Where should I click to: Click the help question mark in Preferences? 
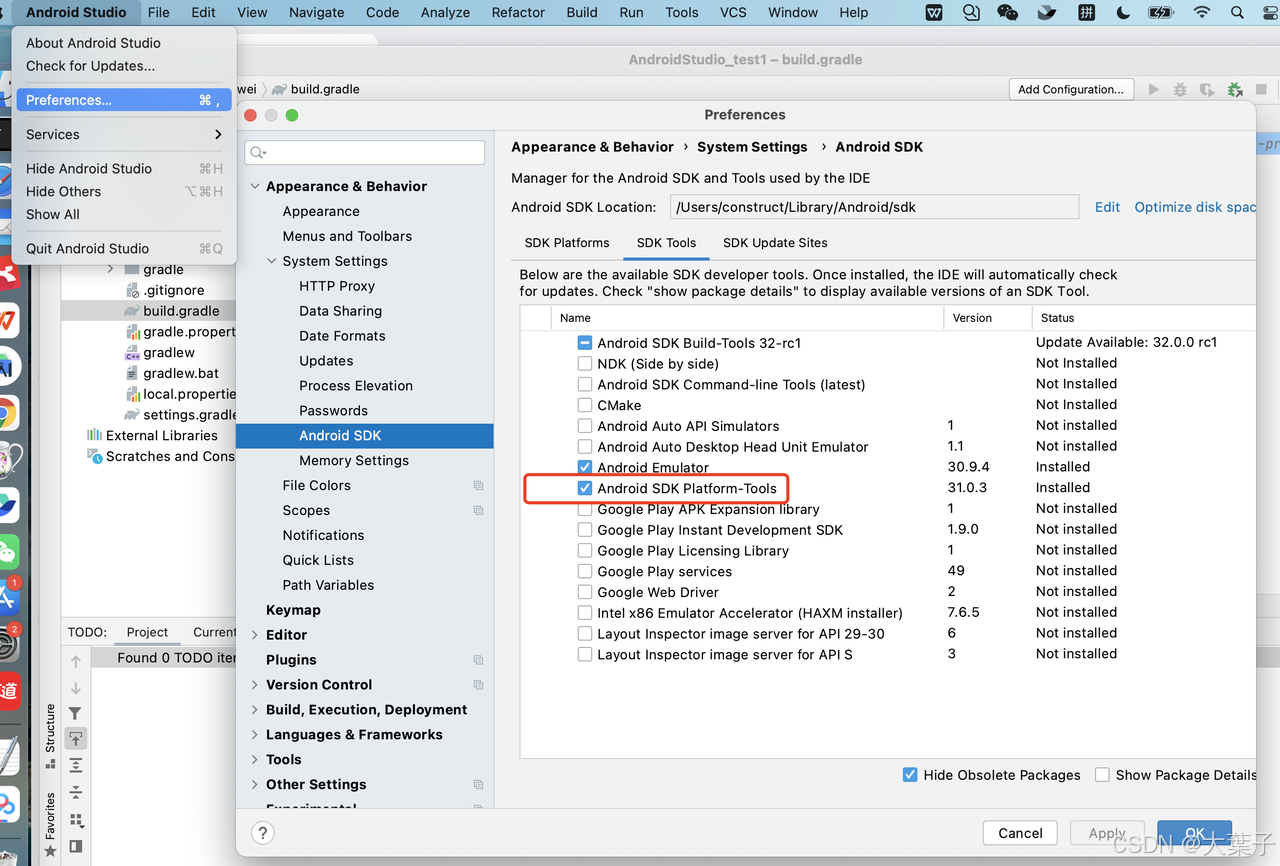[x=262, y=832]
